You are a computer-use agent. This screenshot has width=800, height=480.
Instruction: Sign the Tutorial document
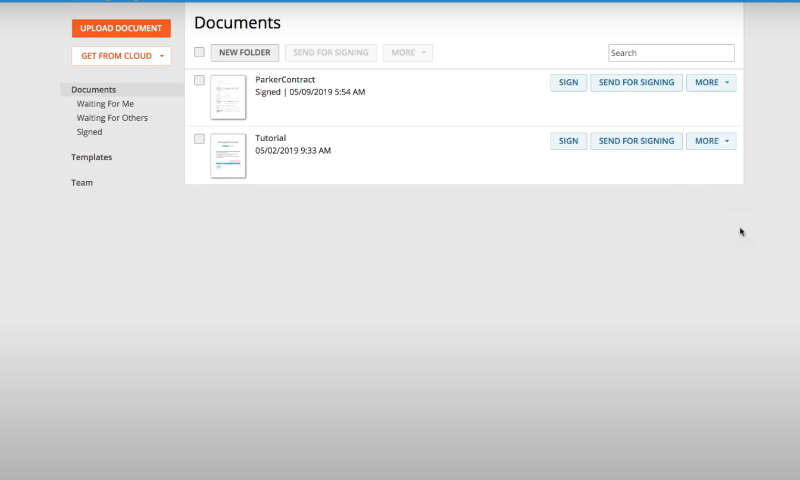pyautogui.click(x=568, y=141)
